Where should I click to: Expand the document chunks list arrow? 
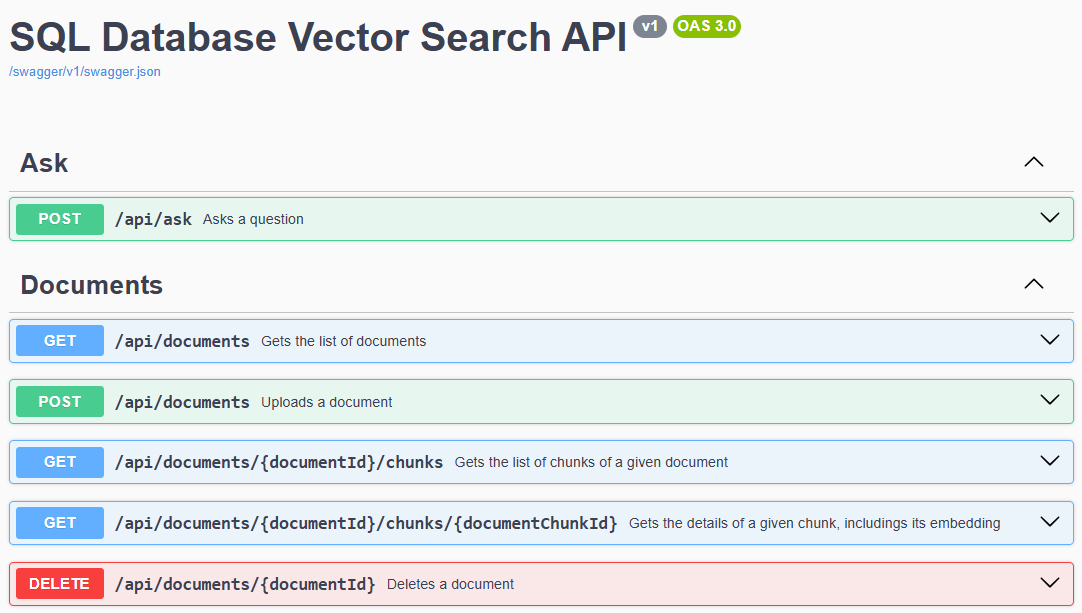(x=1049, y=461)
